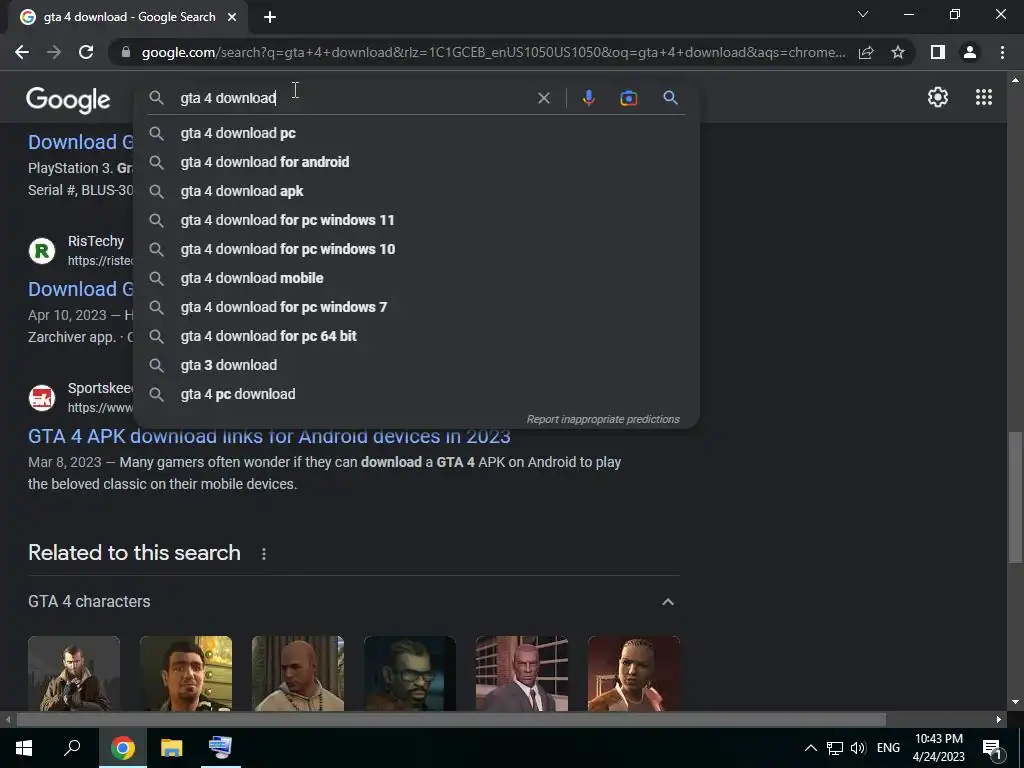
Task: Open Windows taskbar search
Action: (x=72, y=748)
